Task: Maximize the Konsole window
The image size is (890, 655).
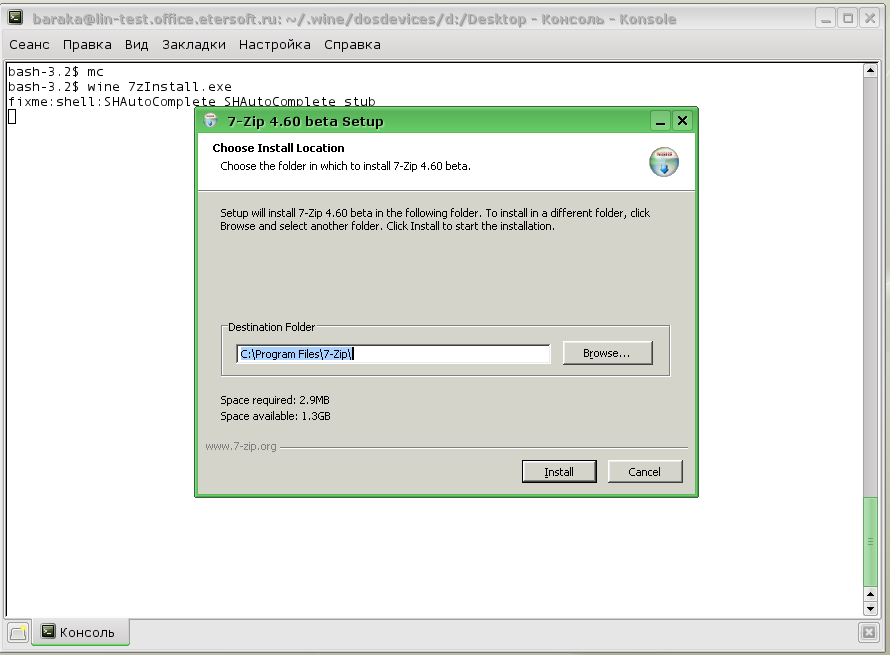Action: tap(848, 19)
